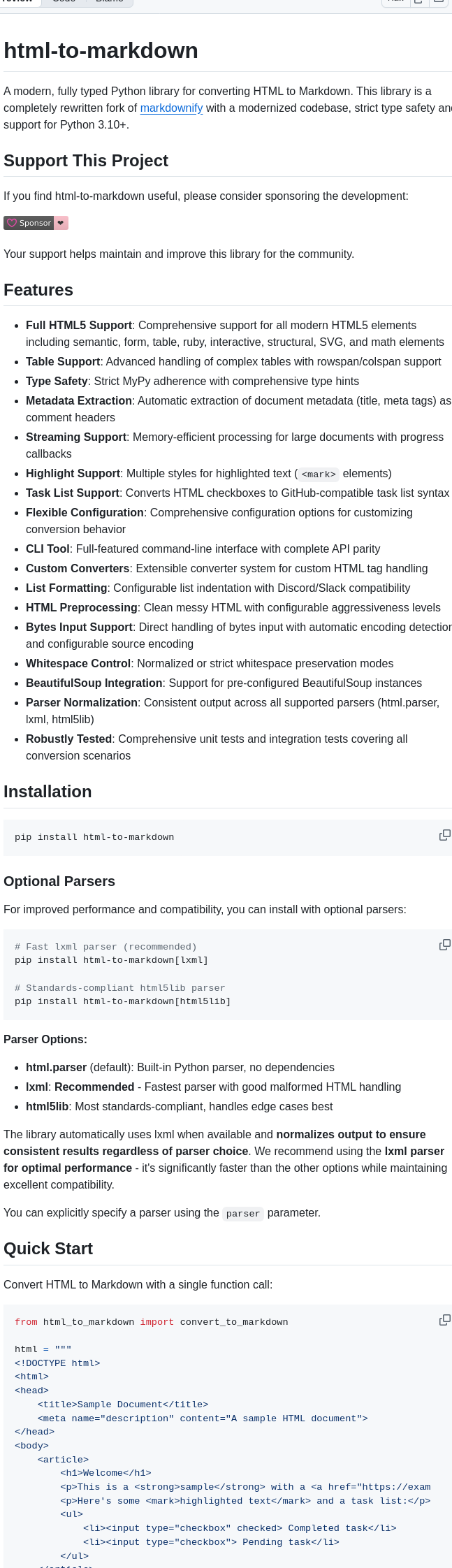
Task: Click the Features section heading
Action: (38, 289)
